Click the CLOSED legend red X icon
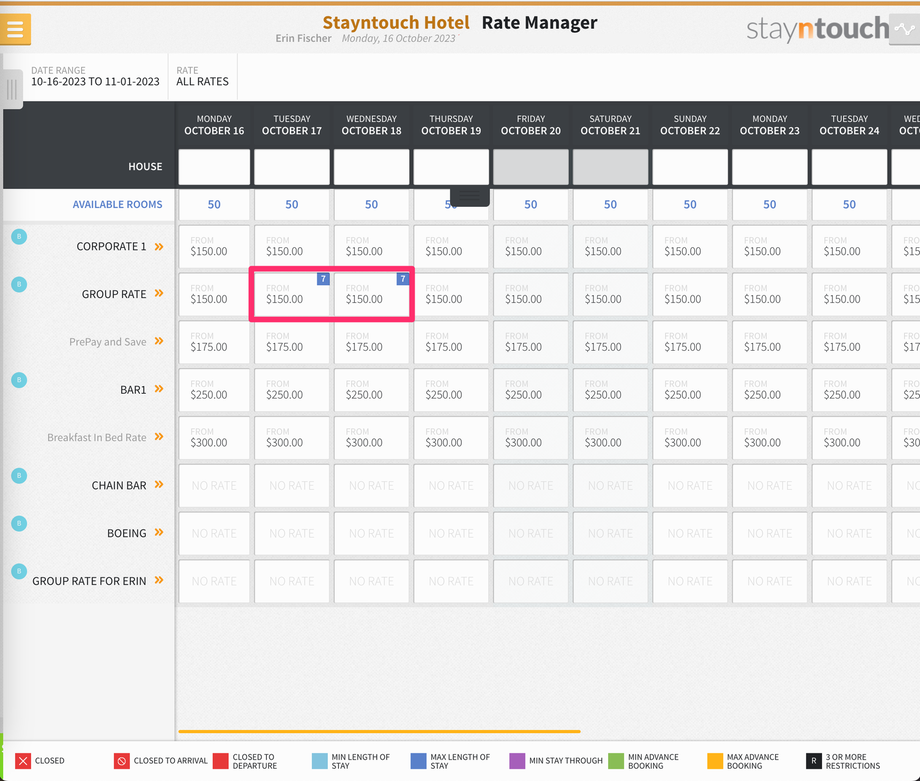 click(23, 761)
